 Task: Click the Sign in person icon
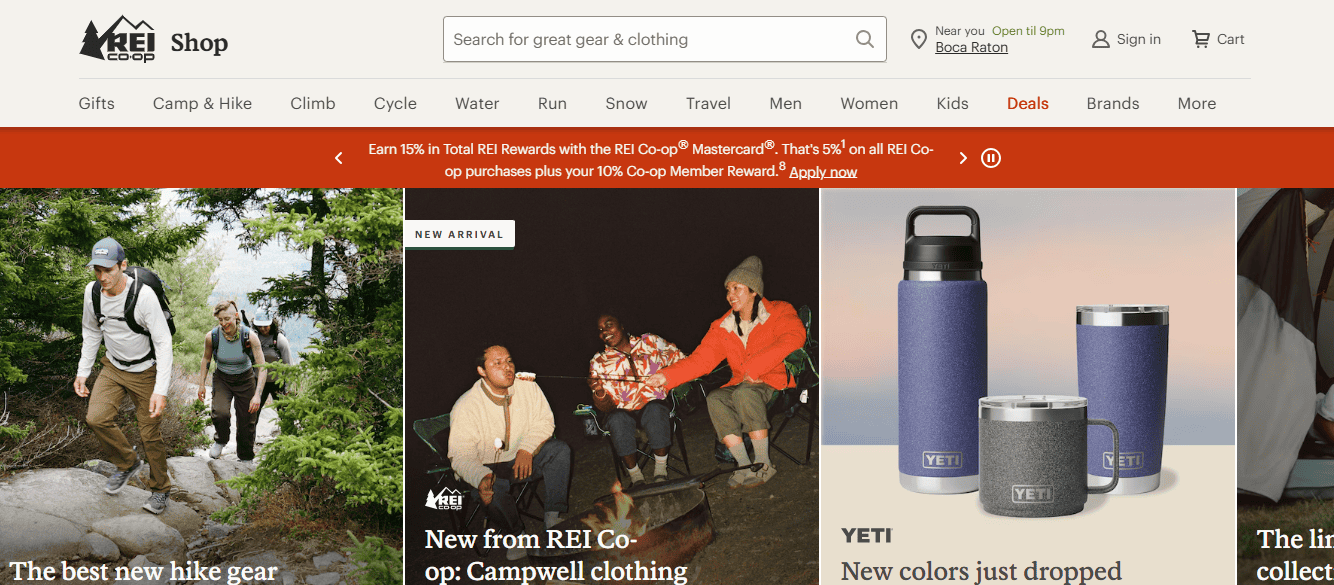(1101, 40)
